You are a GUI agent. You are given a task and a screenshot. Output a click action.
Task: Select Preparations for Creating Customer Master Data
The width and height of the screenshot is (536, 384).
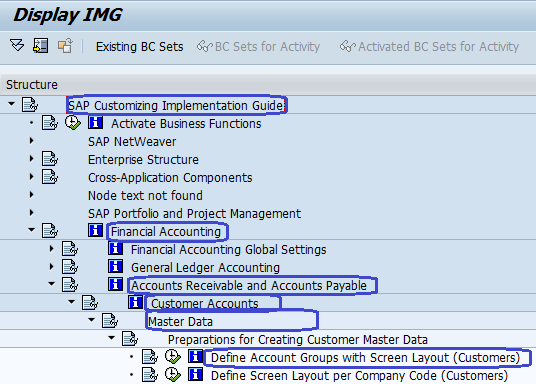pyautogui.click(x=298, y=340)
